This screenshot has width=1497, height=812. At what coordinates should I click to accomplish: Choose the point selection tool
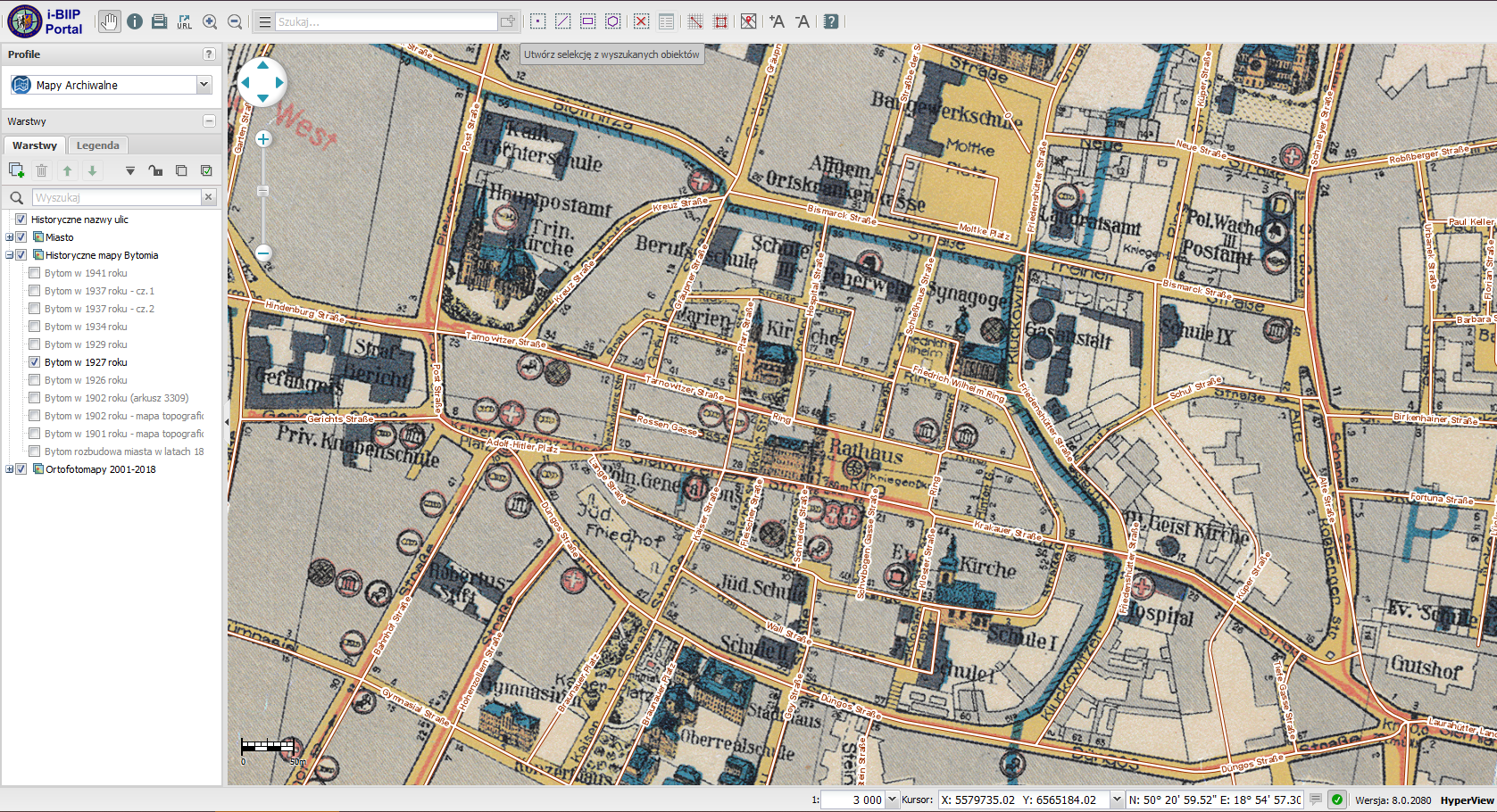tap(538, 21)
